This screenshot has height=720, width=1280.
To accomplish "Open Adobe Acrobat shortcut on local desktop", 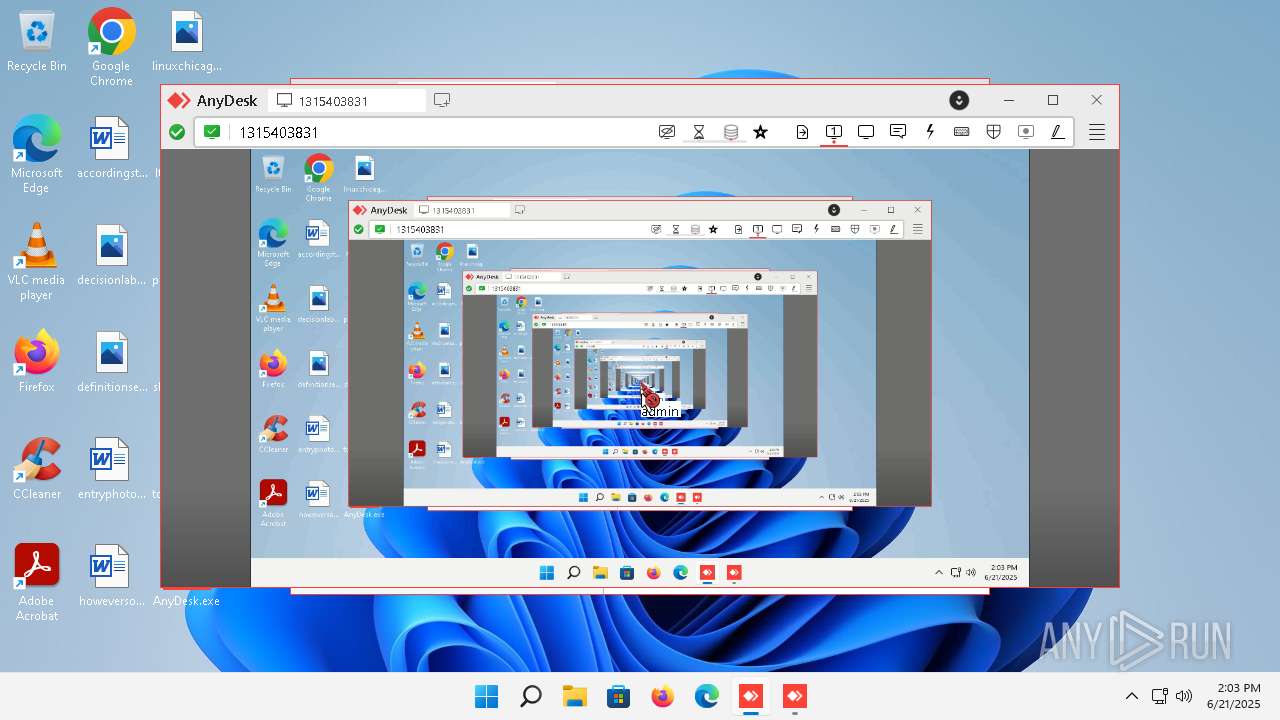I will tap(36, 583).
